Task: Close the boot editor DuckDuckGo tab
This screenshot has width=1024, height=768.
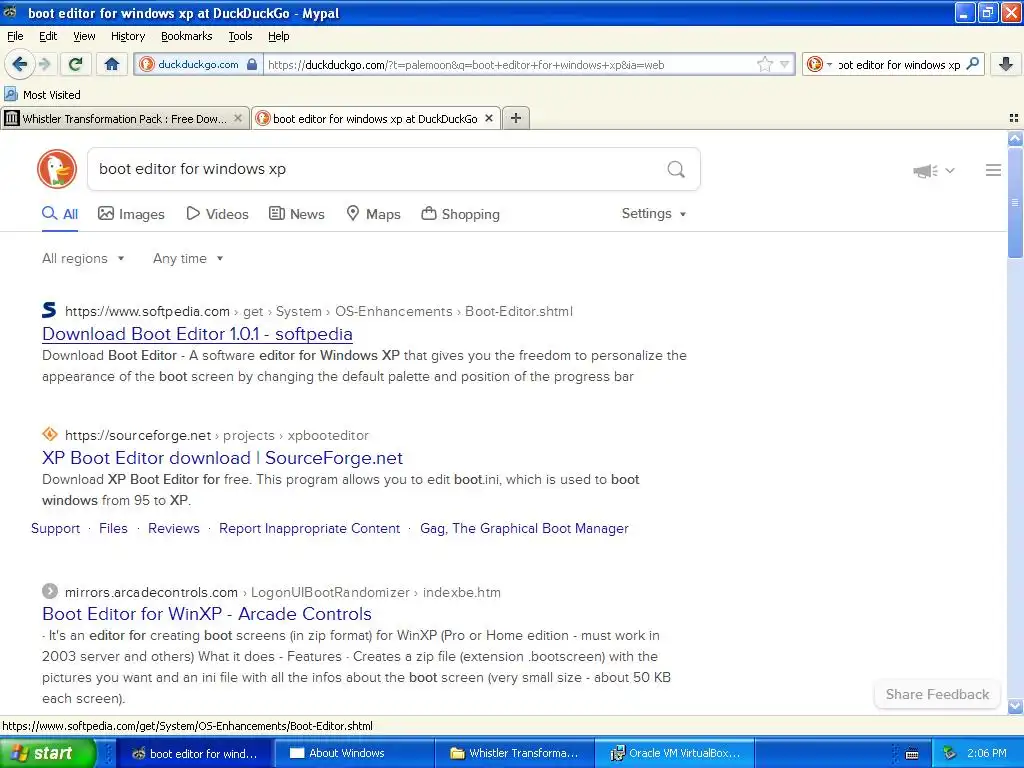Action: [488, 118]
